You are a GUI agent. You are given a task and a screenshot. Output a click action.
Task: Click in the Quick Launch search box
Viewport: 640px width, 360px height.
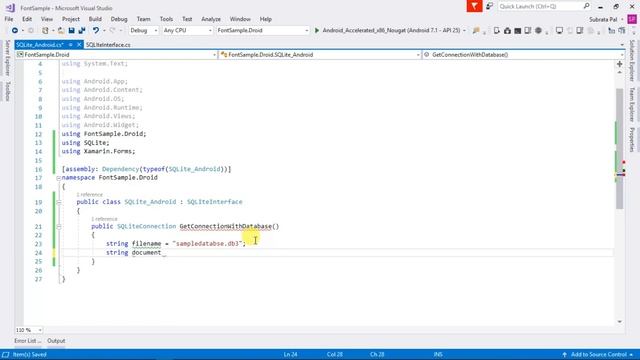point(540,6)
